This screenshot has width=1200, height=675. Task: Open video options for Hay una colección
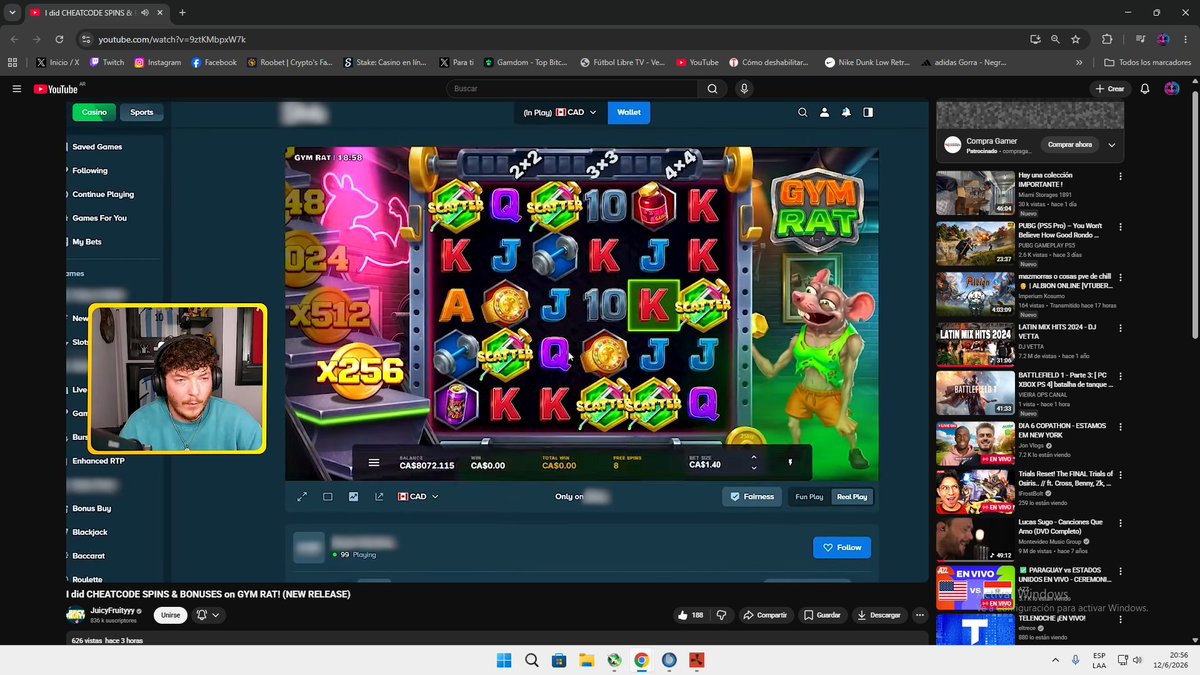tap(1120, 176)
